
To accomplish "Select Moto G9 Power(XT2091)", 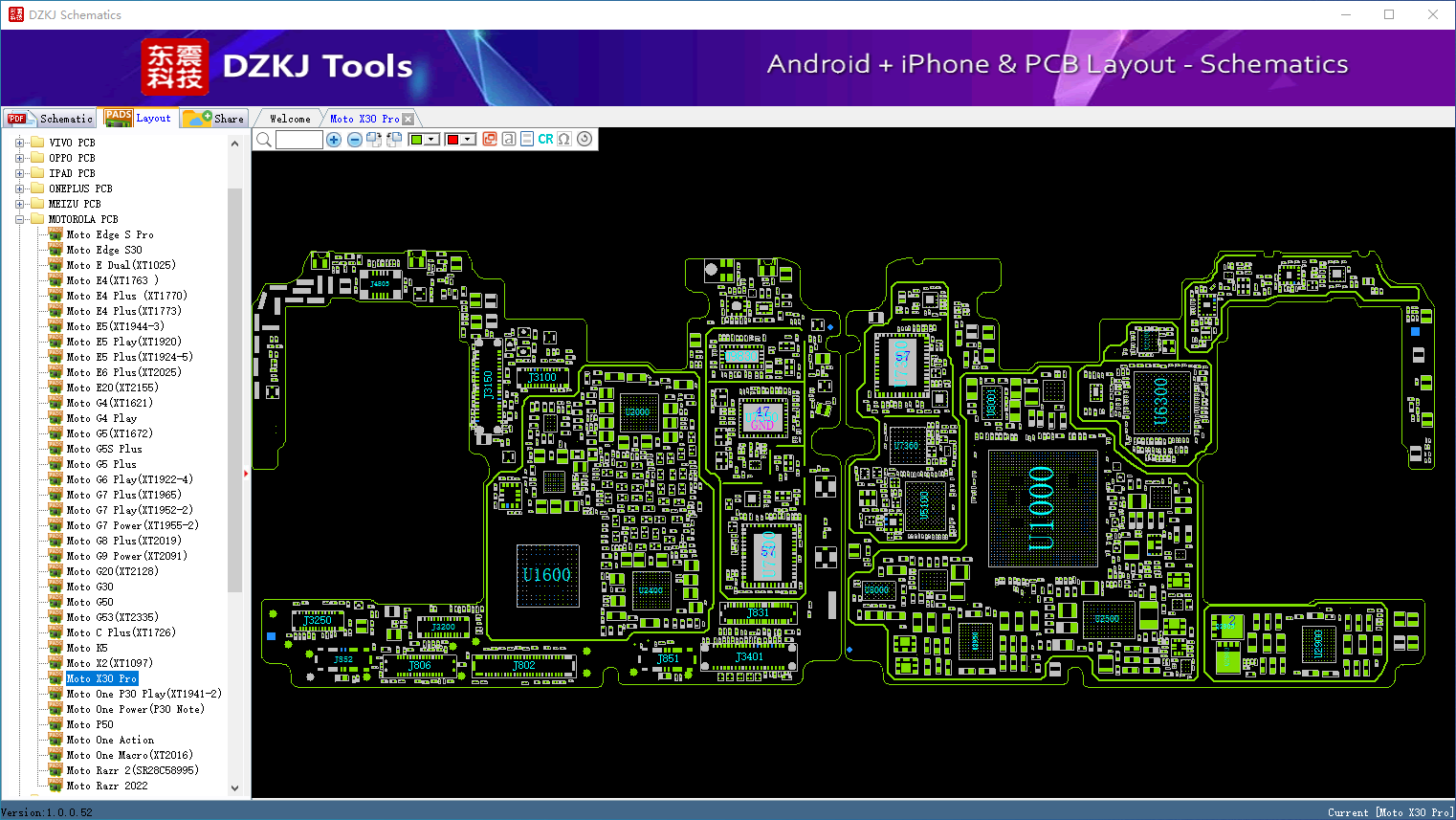I will pyautogui.click(x=127, y=556).
